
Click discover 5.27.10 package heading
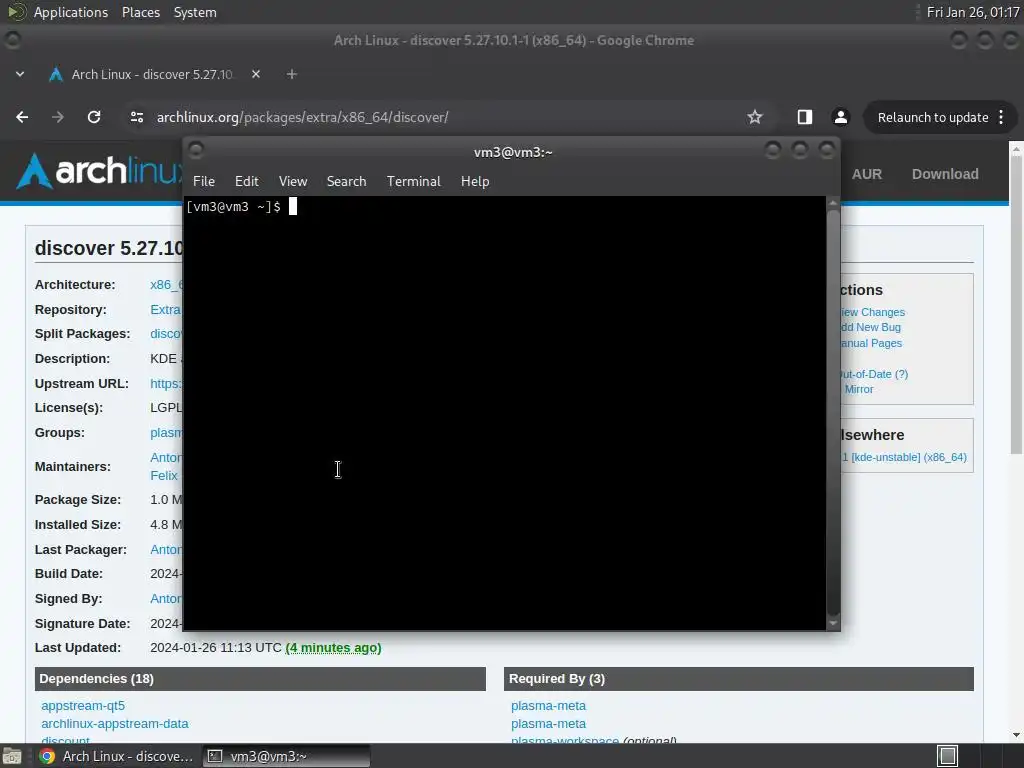click(x=109, y=248)
